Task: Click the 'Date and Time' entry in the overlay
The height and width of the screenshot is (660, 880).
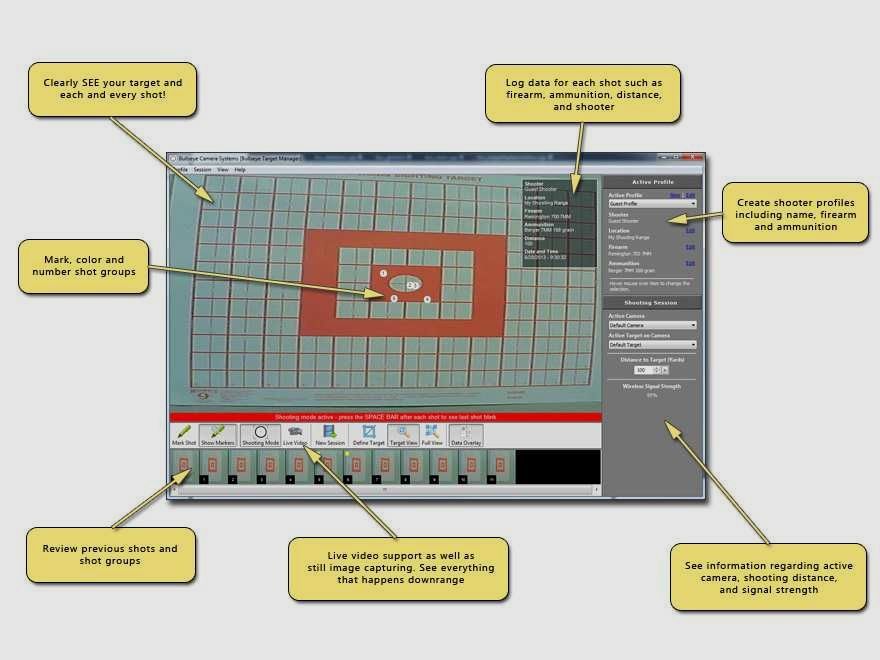Action: pyautogui.click(x=545, y=254)
